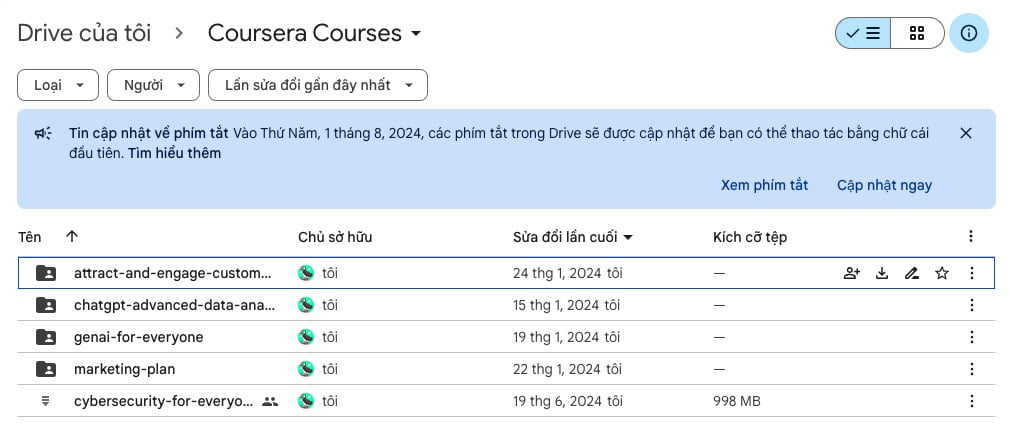The width and height of the screenshot is (1010, 444).
Task: Click owner avatar in marketing-plan row
Action: click(x=306, y=369)
